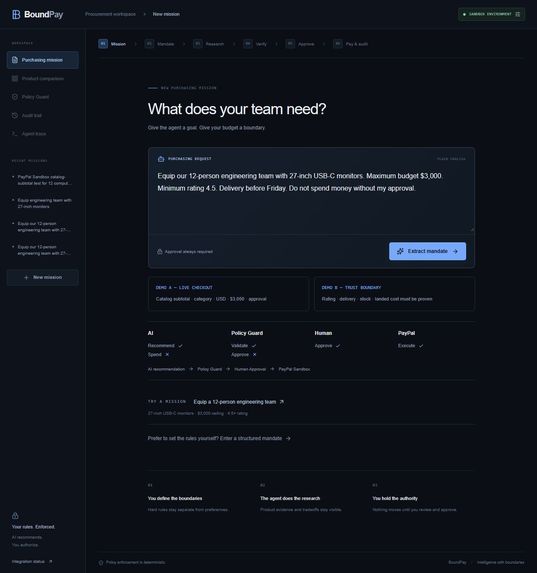Click 'PayPal Sandbox' in flow line

[294, 369]
